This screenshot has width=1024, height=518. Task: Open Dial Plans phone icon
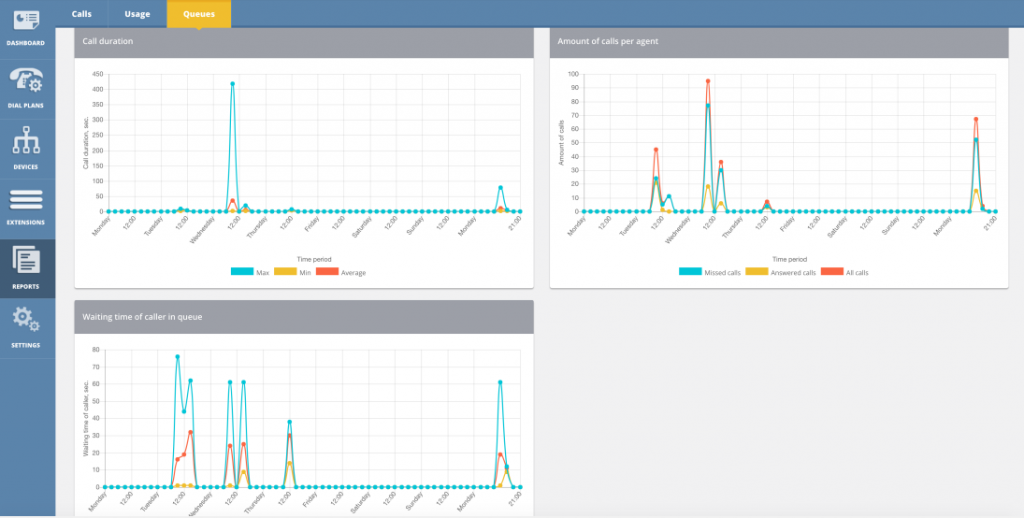pos(27,80)
